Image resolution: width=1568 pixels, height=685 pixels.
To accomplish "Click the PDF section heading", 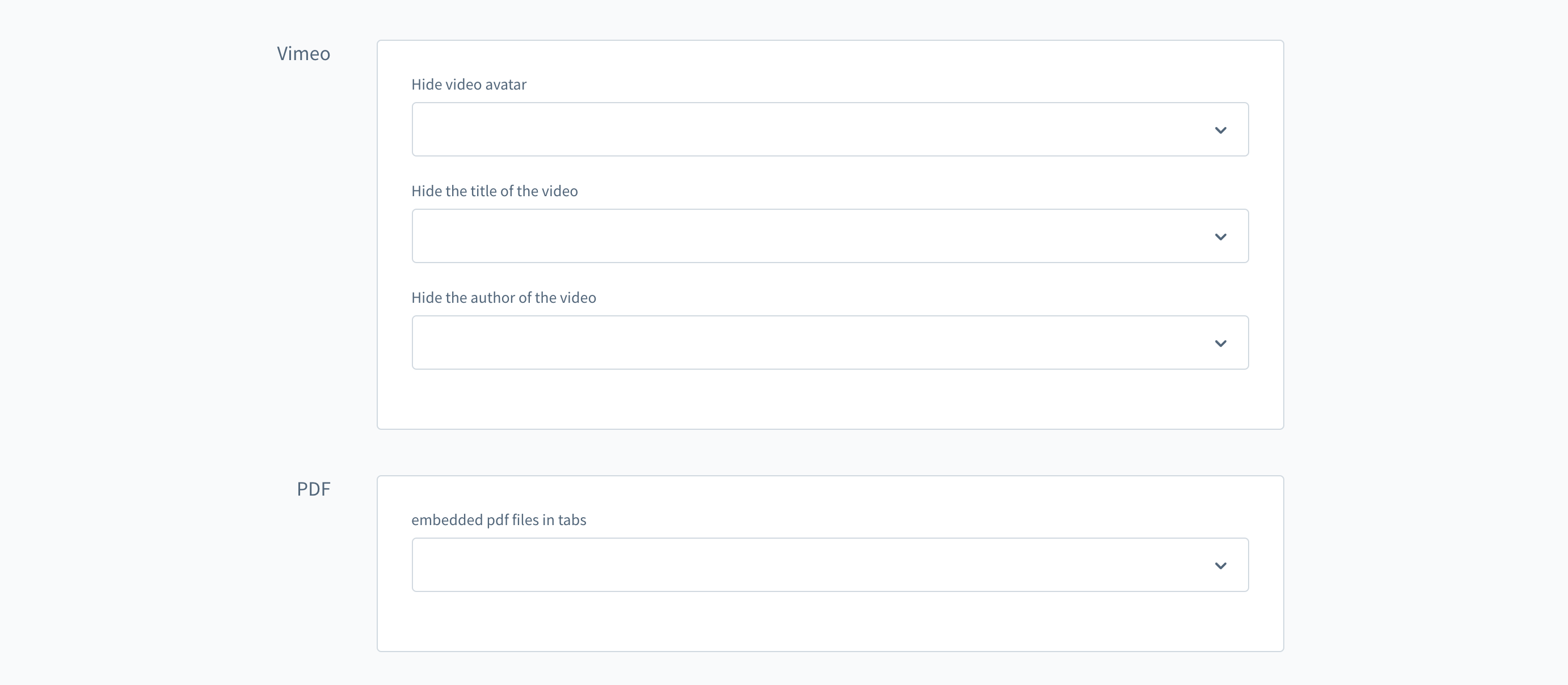I will click(x=314, y=489).
